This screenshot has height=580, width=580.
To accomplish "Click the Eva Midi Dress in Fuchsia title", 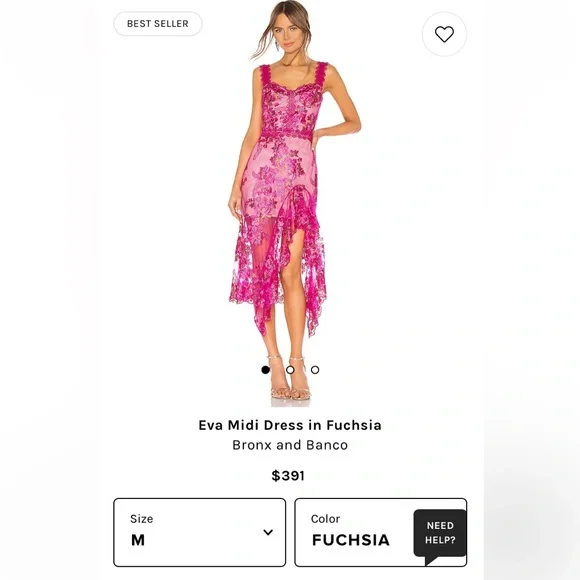I will click(x=290, y=425).
